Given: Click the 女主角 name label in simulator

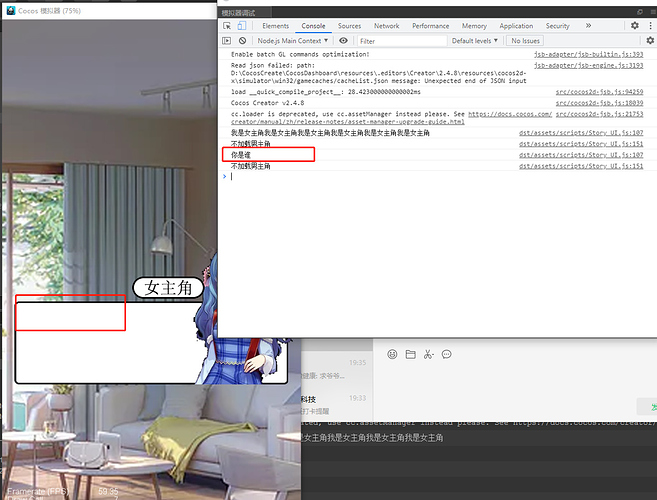Looking at the screenshot, I should tap(168, 288).
